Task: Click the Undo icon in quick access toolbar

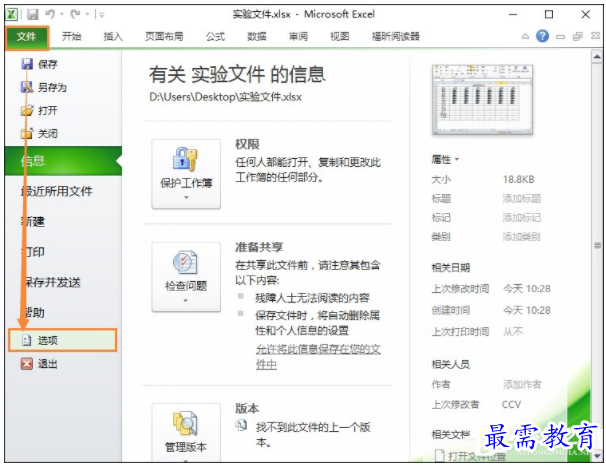Action: (50, 14)
